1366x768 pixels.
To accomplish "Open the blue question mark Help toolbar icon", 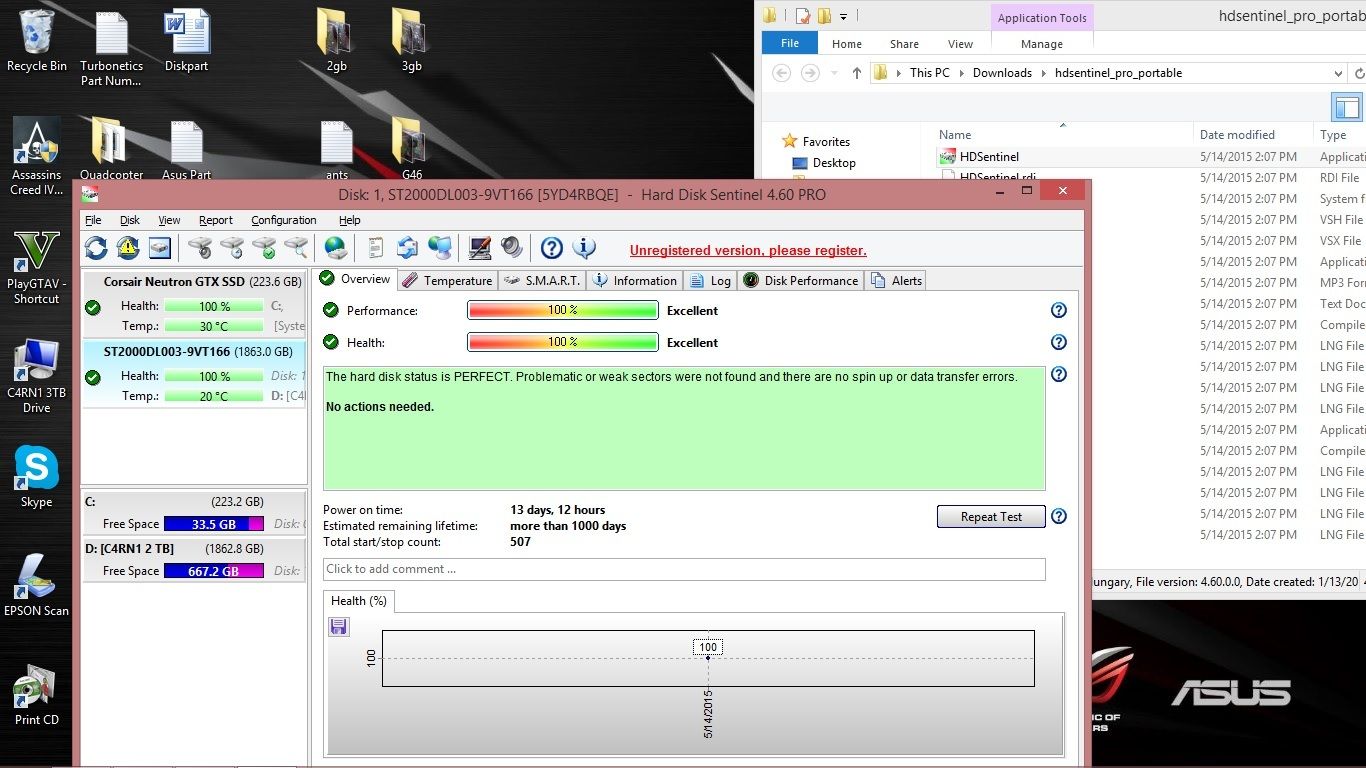I will pos(551,248).
